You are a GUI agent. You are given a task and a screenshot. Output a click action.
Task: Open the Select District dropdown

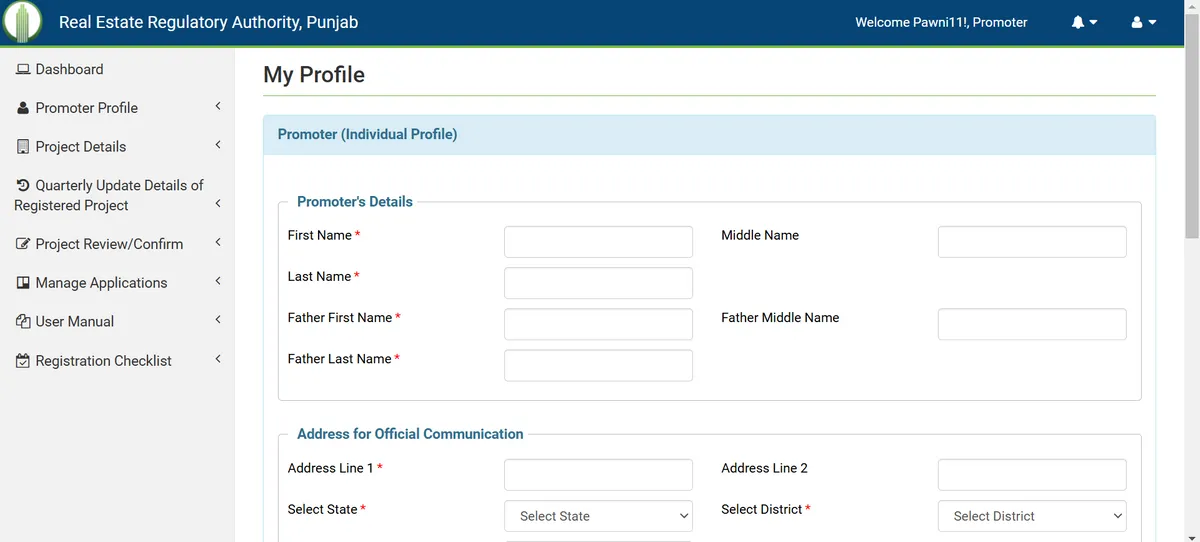coord(1032,516)
